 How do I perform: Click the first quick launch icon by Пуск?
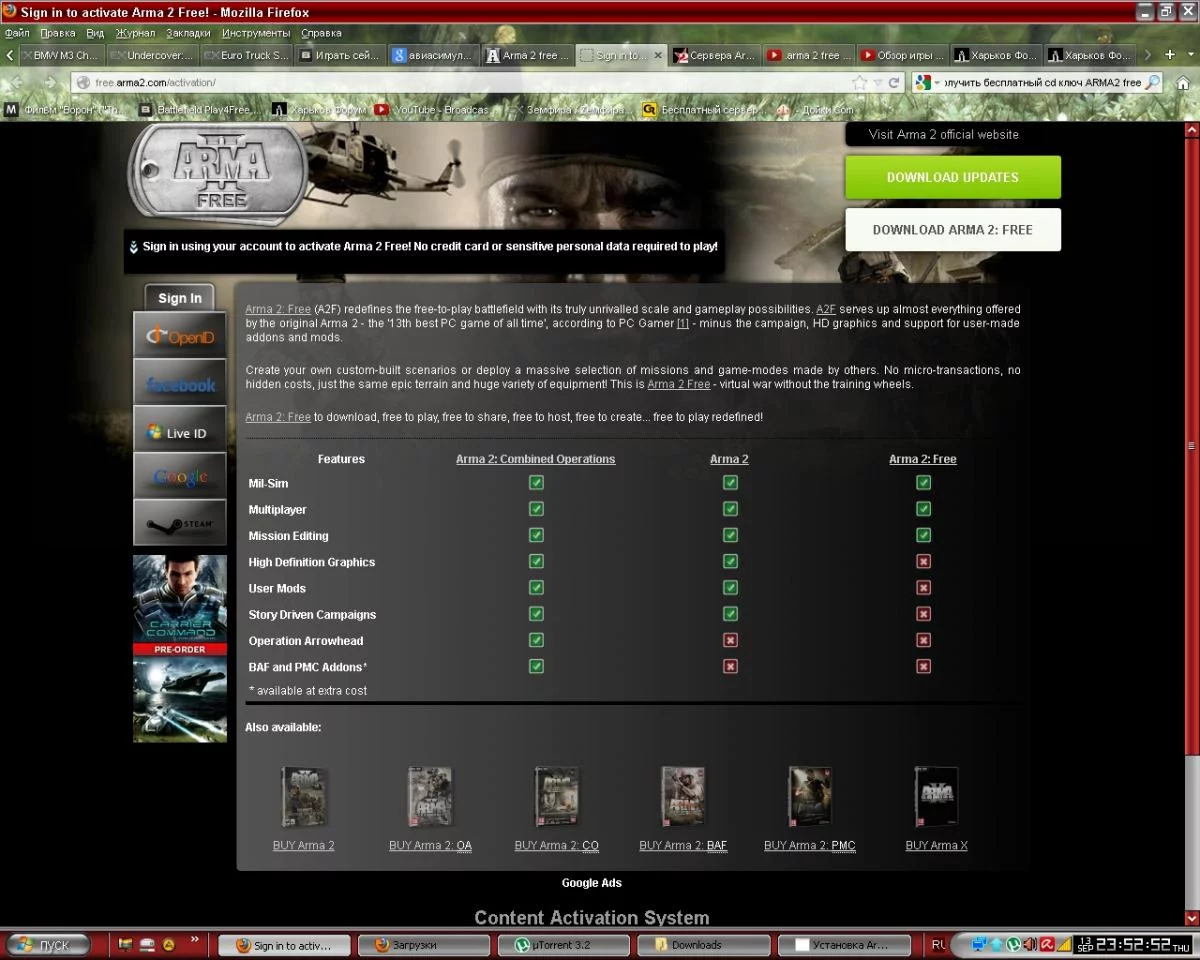(x=125, y=944)
